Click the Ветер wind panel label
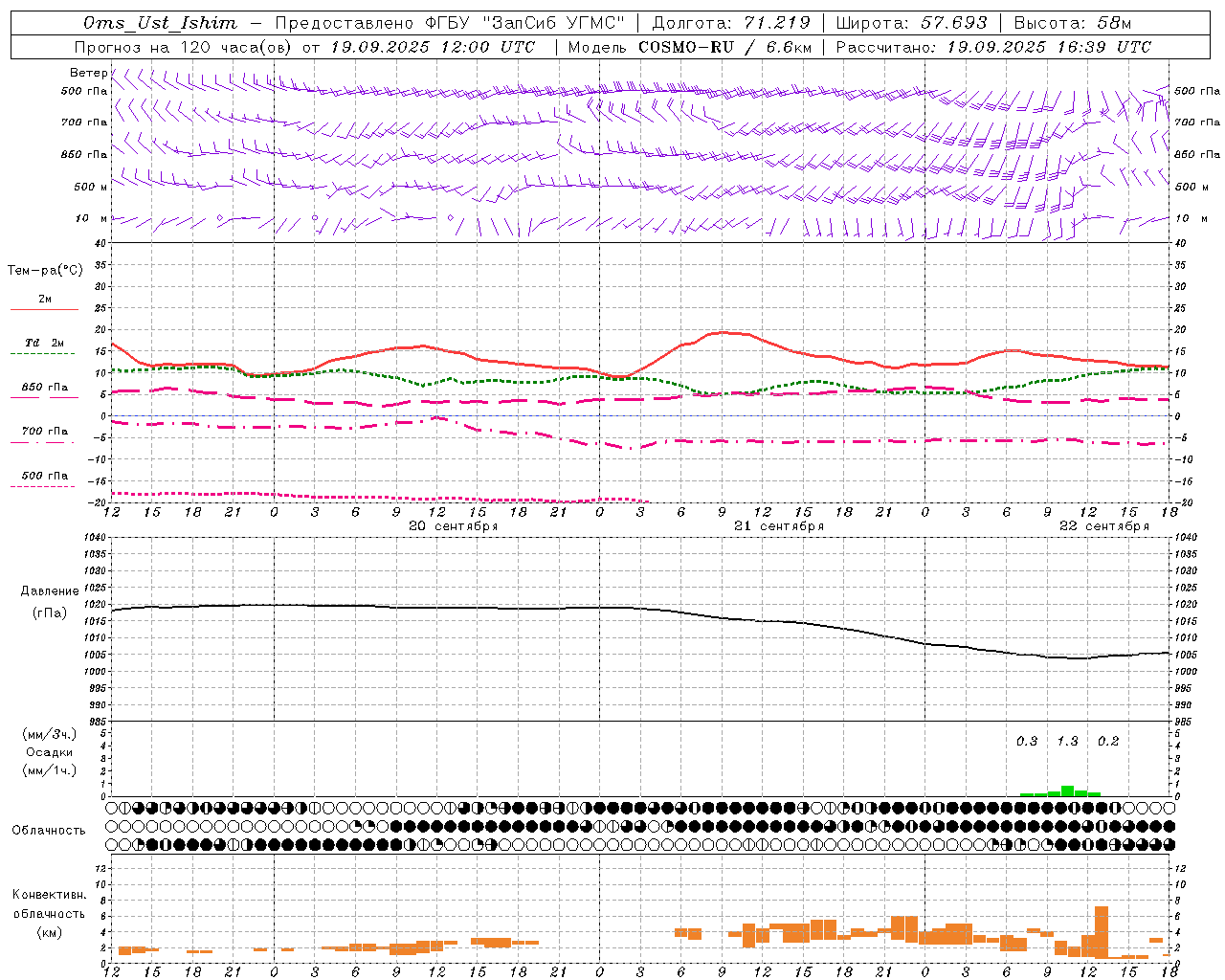This screenshot has width=1225, height=980. pos(89,73)
